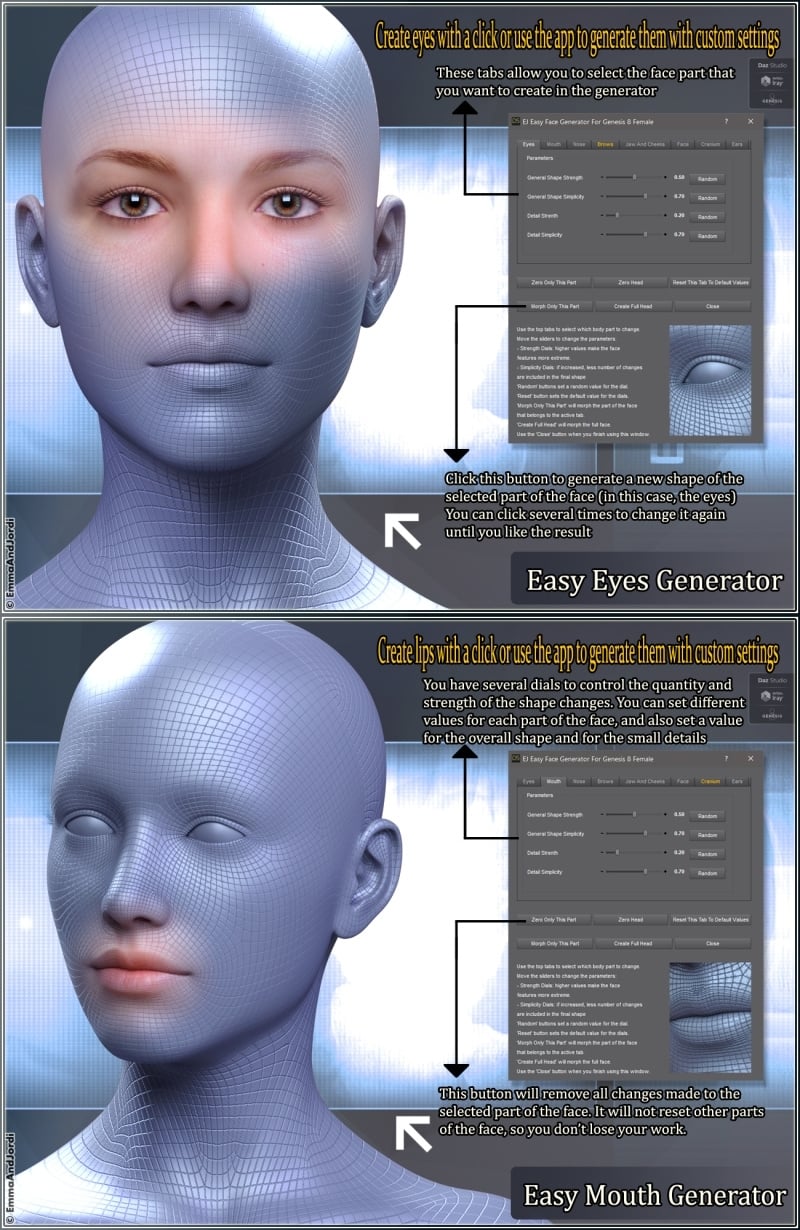The image size is (800, 1230).
Task: Select the Face tab in the eye-preview dialog
Action: (683, 144)
